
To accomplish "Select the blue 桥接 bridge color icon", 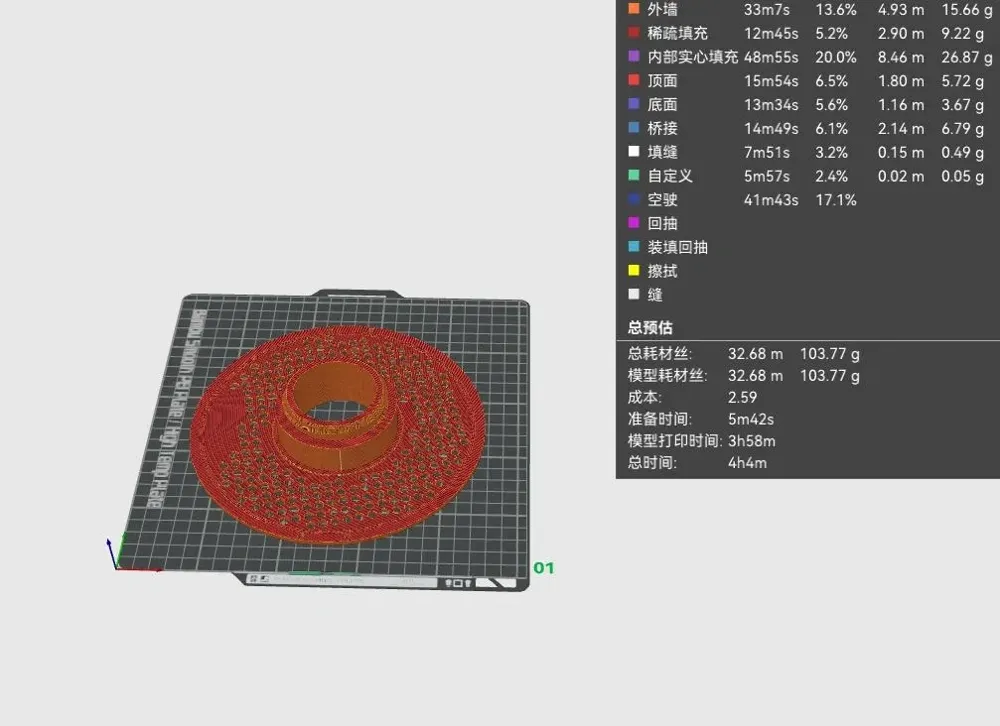I will pyautogui.click(x=633, y=128).
